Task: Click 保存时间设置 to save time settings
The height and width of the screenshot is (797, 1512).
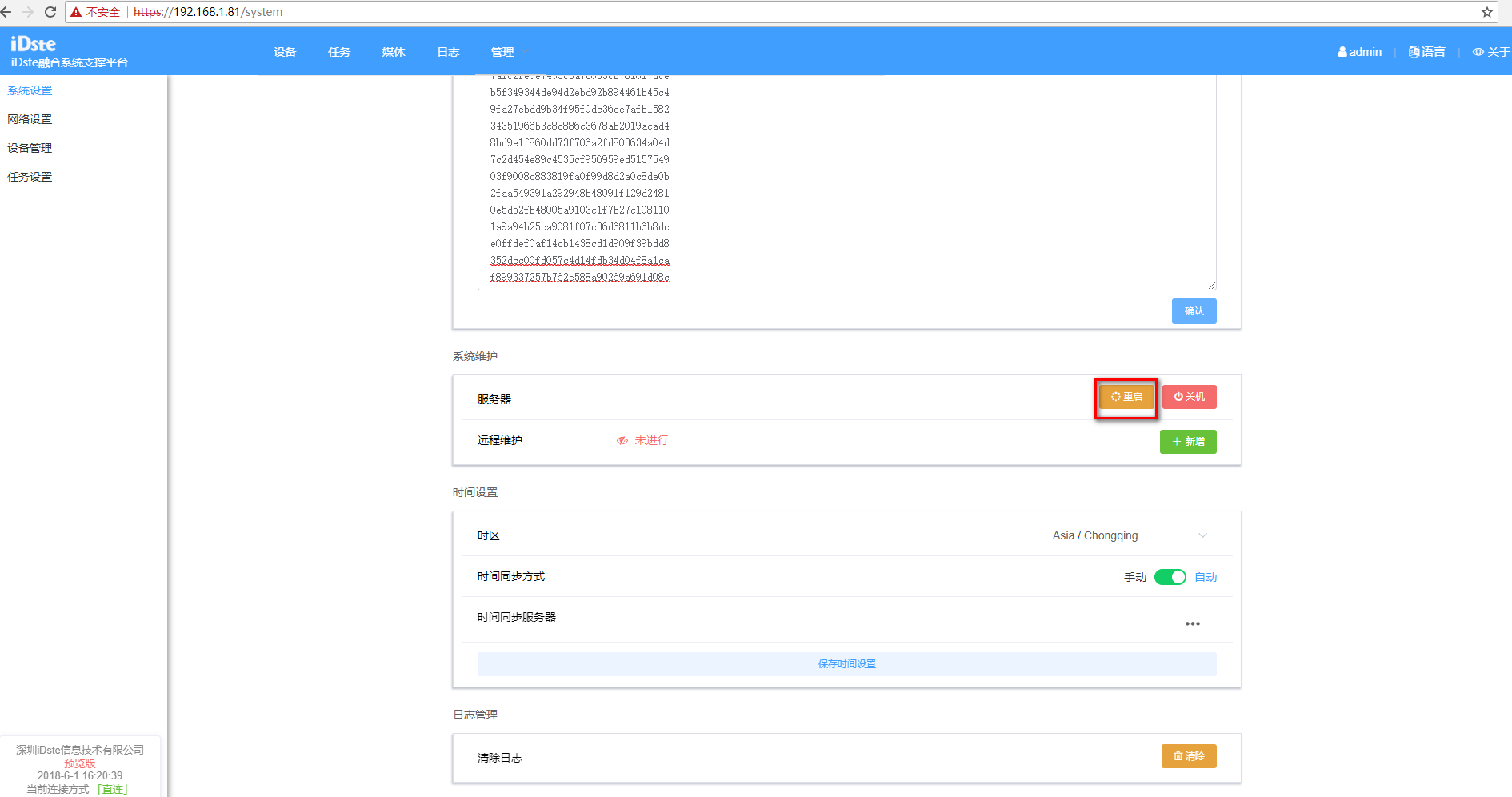Action: (846, 664)
